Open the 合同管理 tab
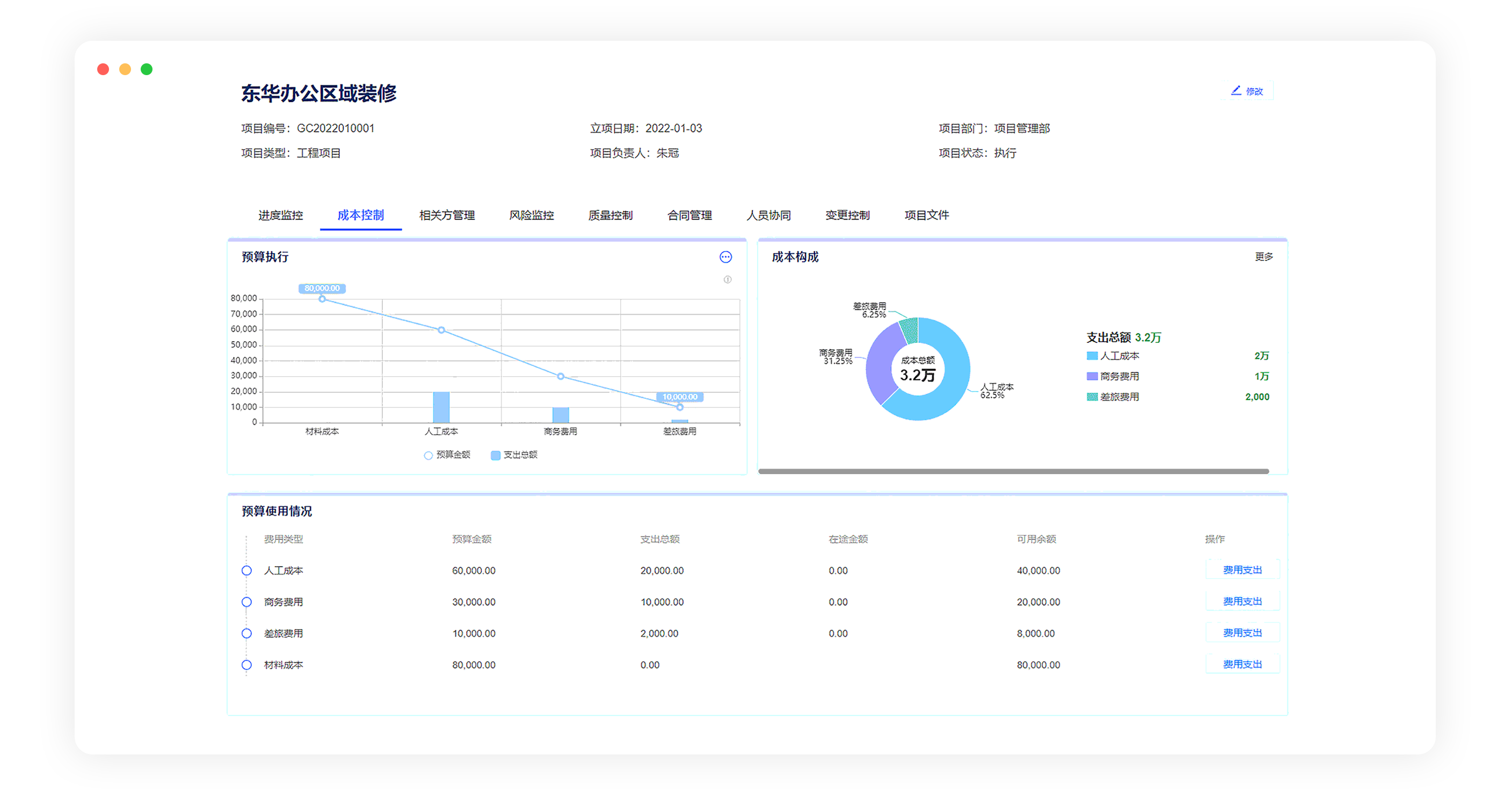The image size is (1512, 799). (x=689, y=215)
